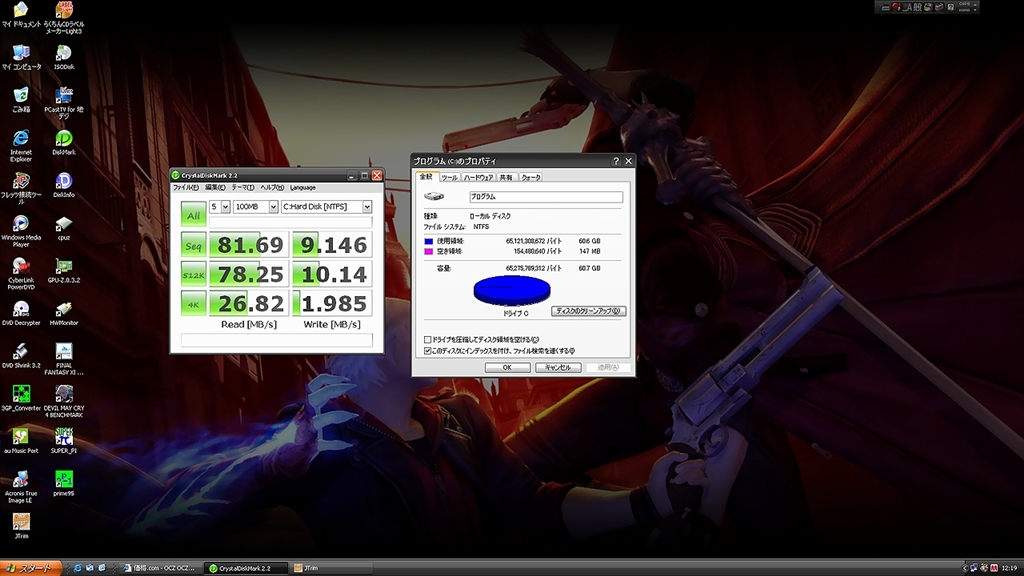Run the 512K benchmark test
The image size is (1024, 576).
(x=193, y=274)
